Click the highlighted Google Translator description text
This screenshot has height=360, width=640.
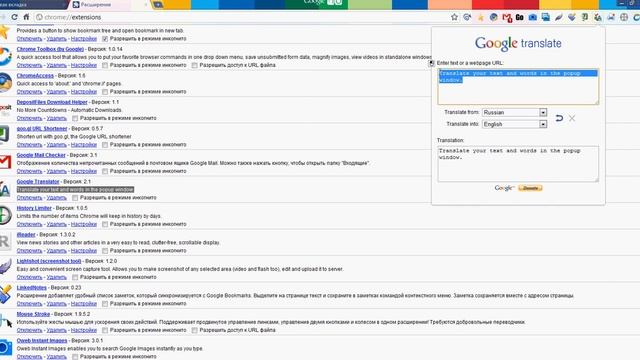(x=75, y=190)
